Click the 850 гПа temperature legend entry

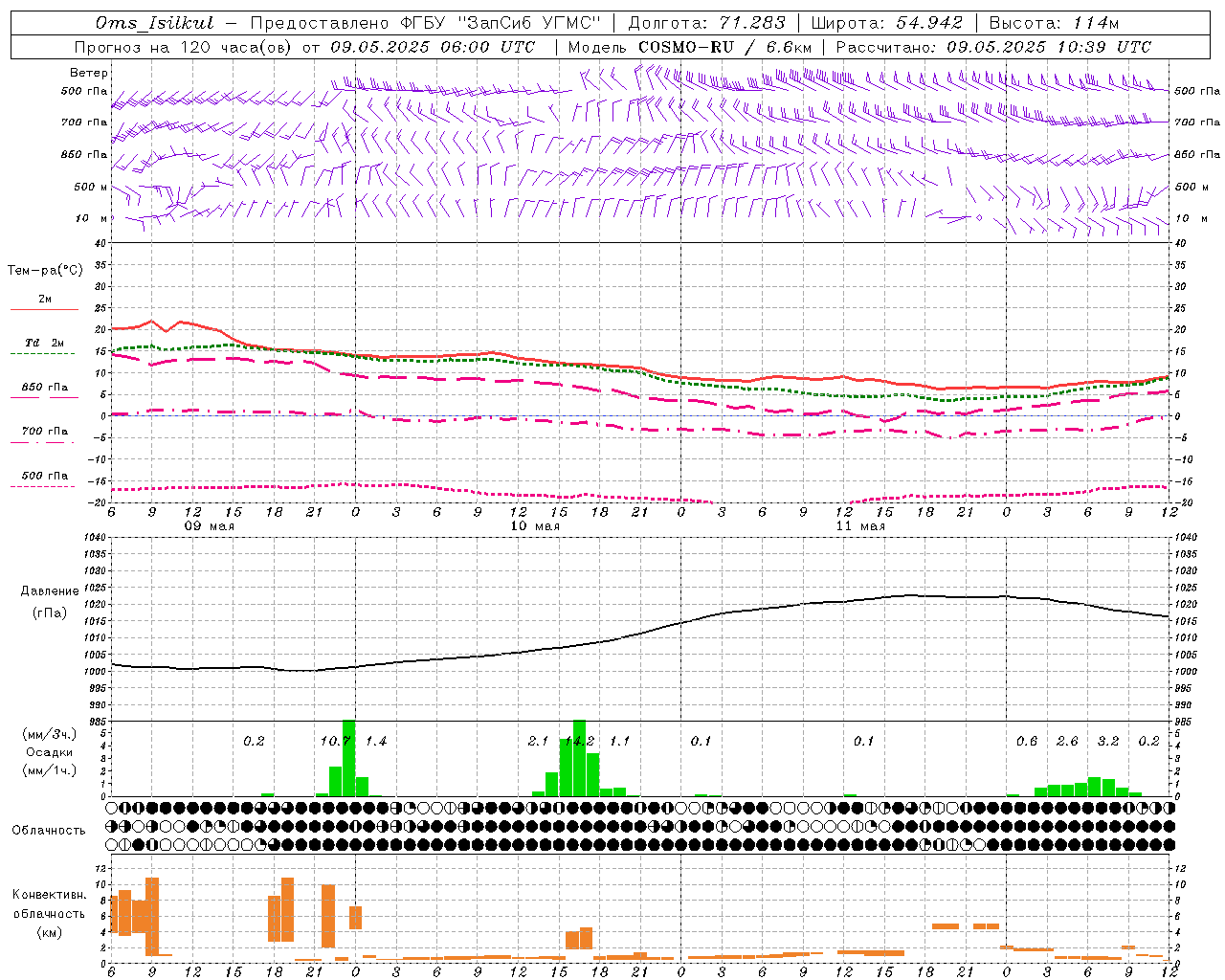[x=45, y=388]
